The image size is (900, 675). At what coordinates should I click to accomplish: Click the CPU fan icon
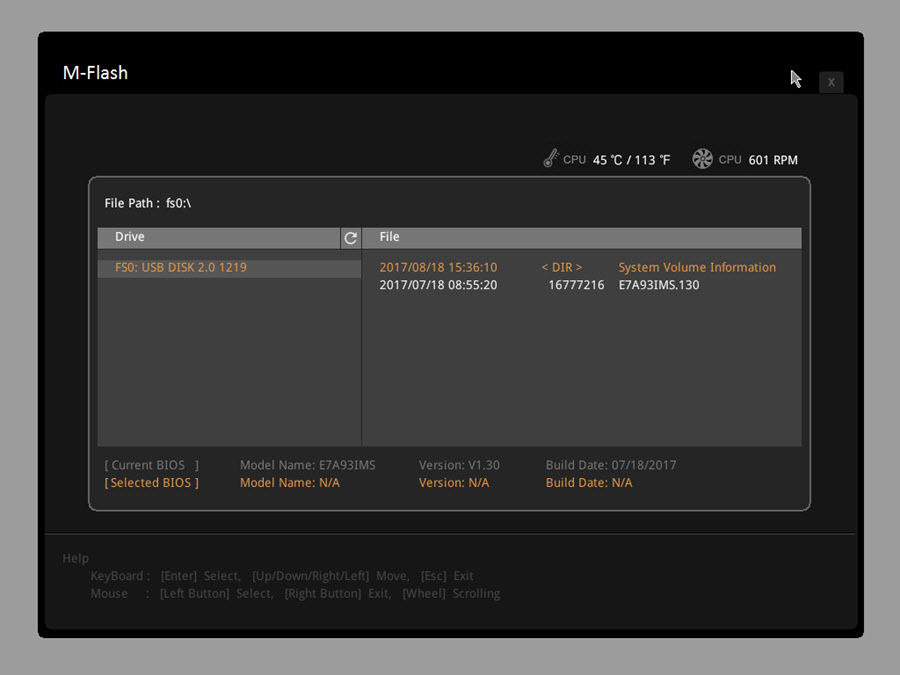click(703, 159)
